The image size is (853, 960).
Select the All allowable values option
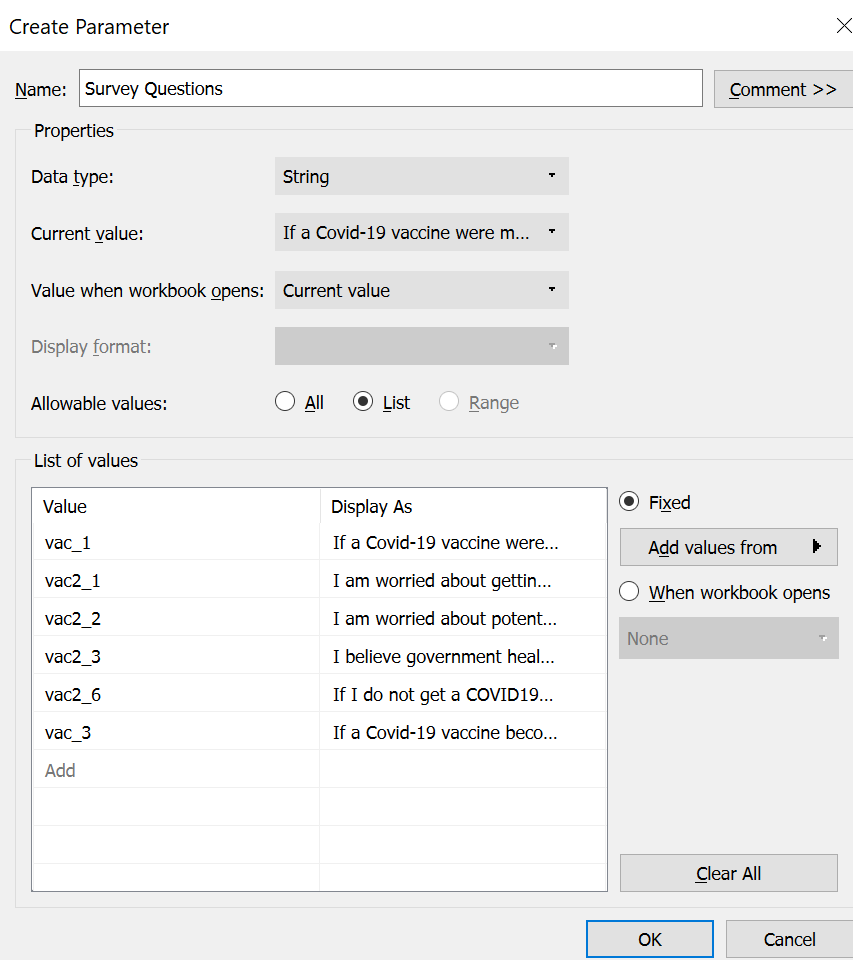[286, 402]
